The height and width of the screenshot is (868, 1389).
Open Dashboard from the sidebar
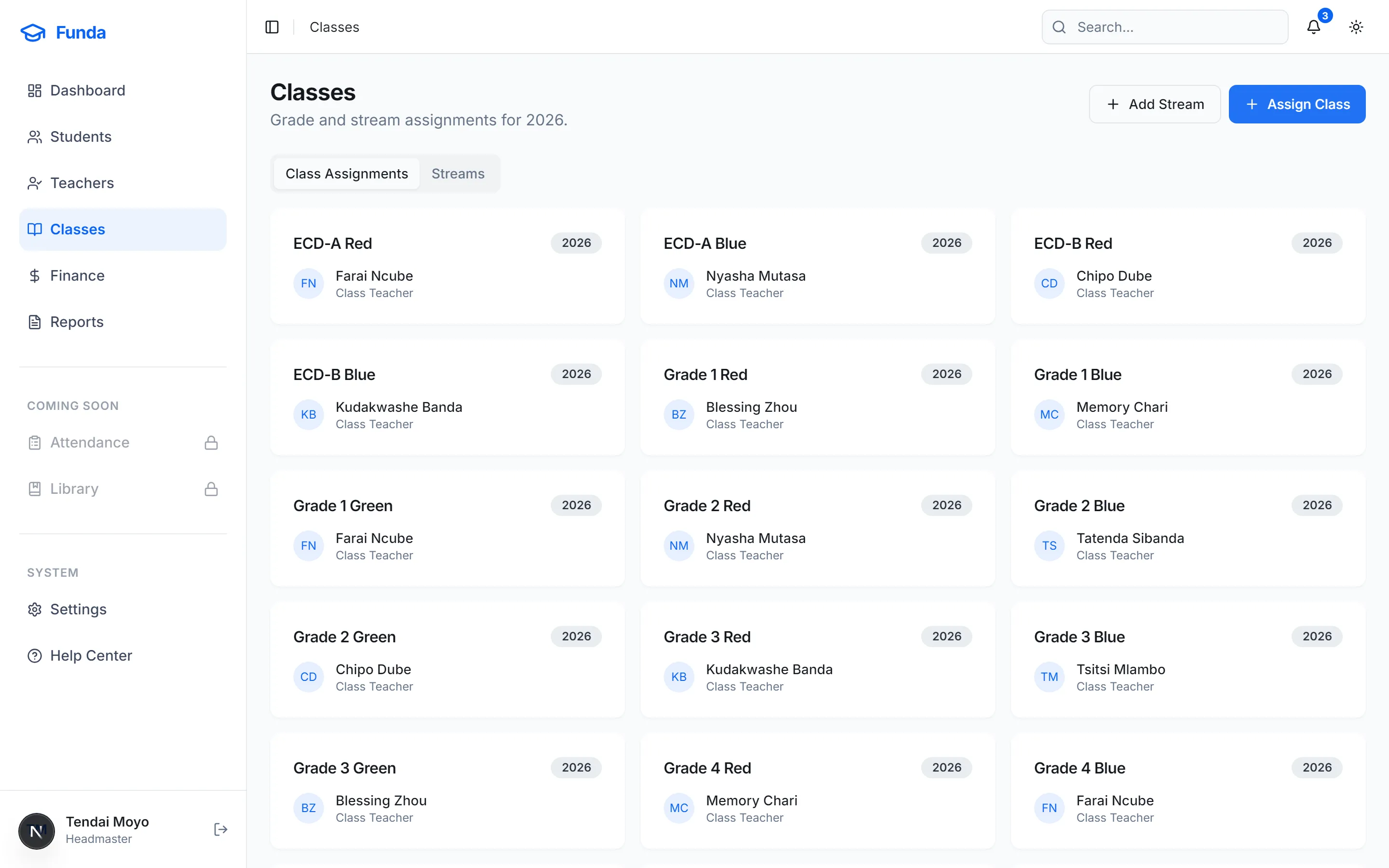click(123, 90)
